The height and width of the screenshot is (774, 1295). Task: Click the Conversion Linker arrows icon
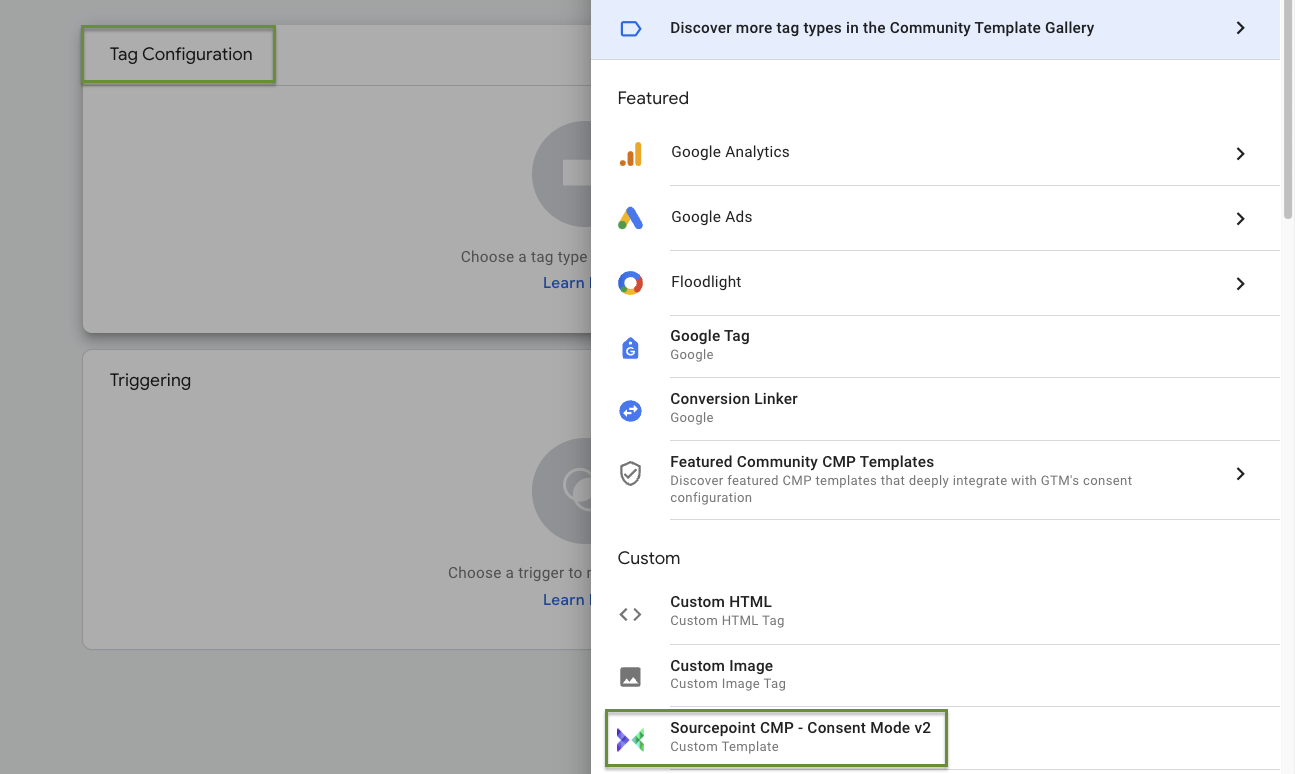point(630,410)
